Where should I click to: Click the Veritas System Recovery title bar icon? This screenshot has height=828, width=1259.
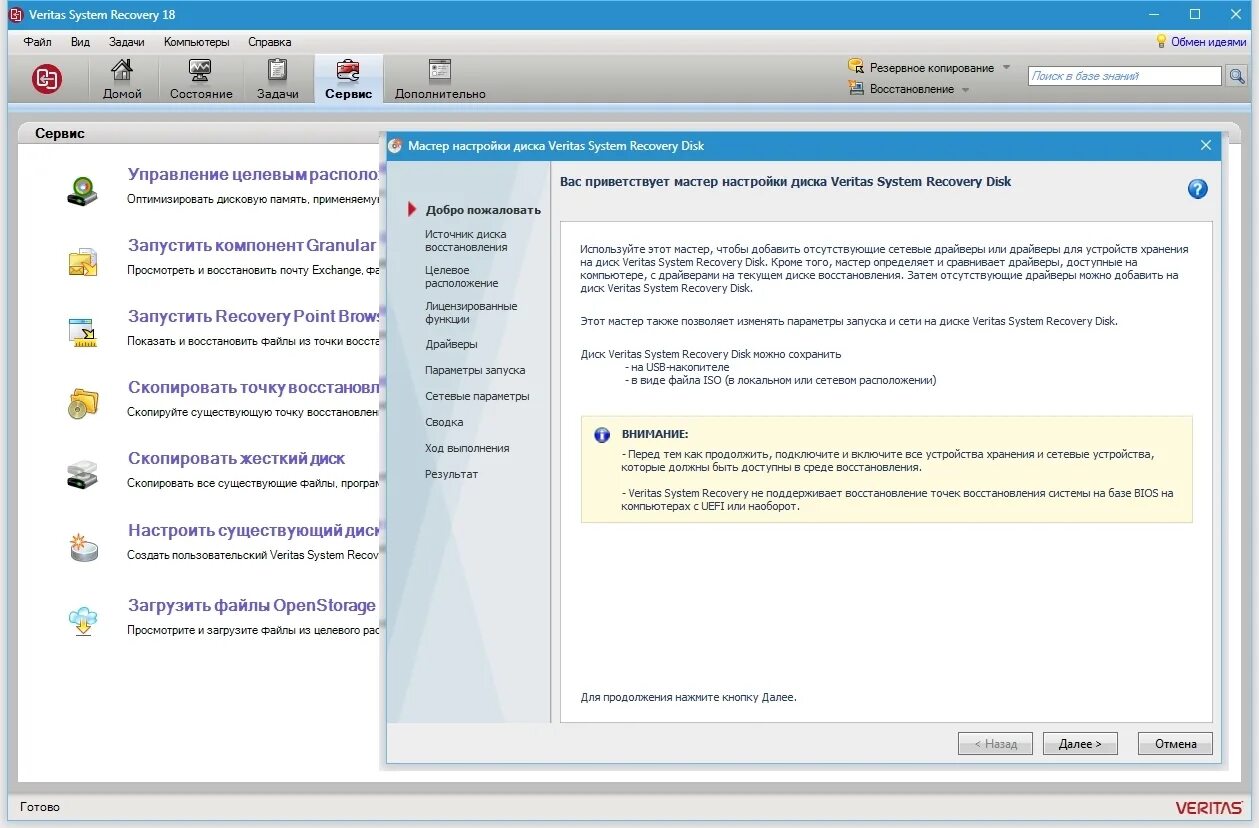click(x=15, y=14)
